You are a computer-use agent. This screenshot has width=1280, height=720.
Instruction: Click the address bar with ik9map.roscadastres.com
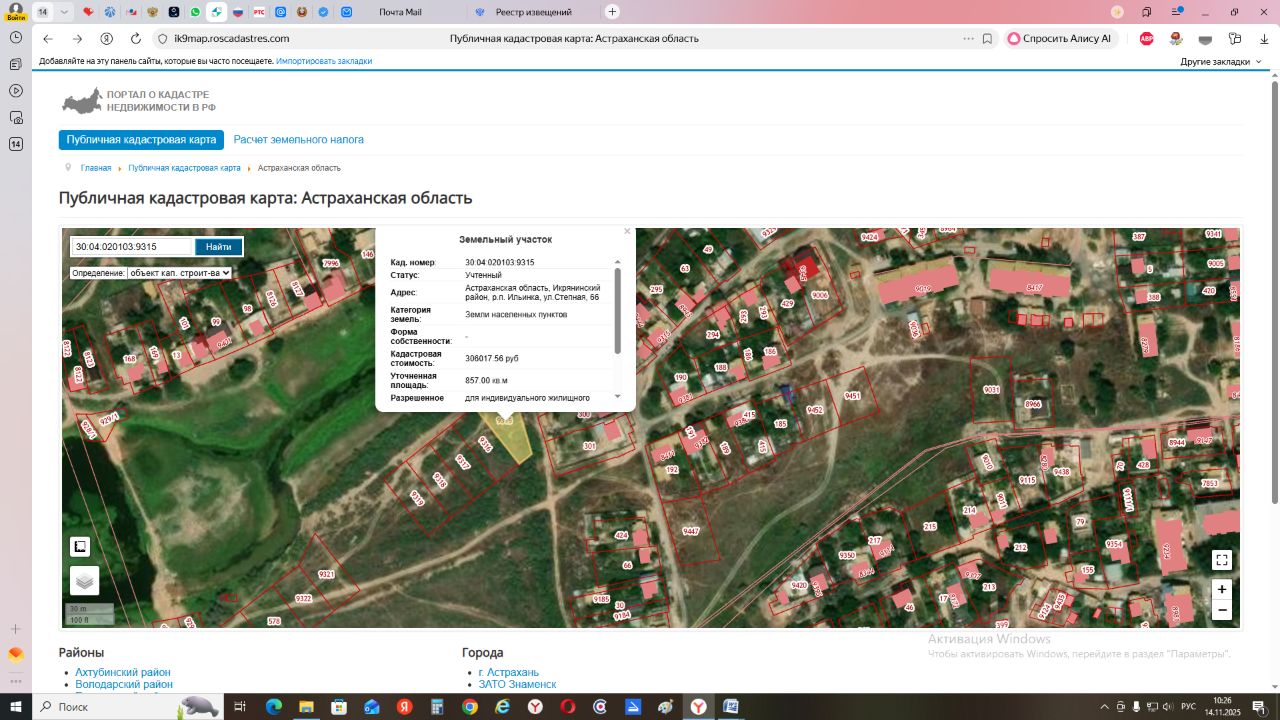click(231, 39)
